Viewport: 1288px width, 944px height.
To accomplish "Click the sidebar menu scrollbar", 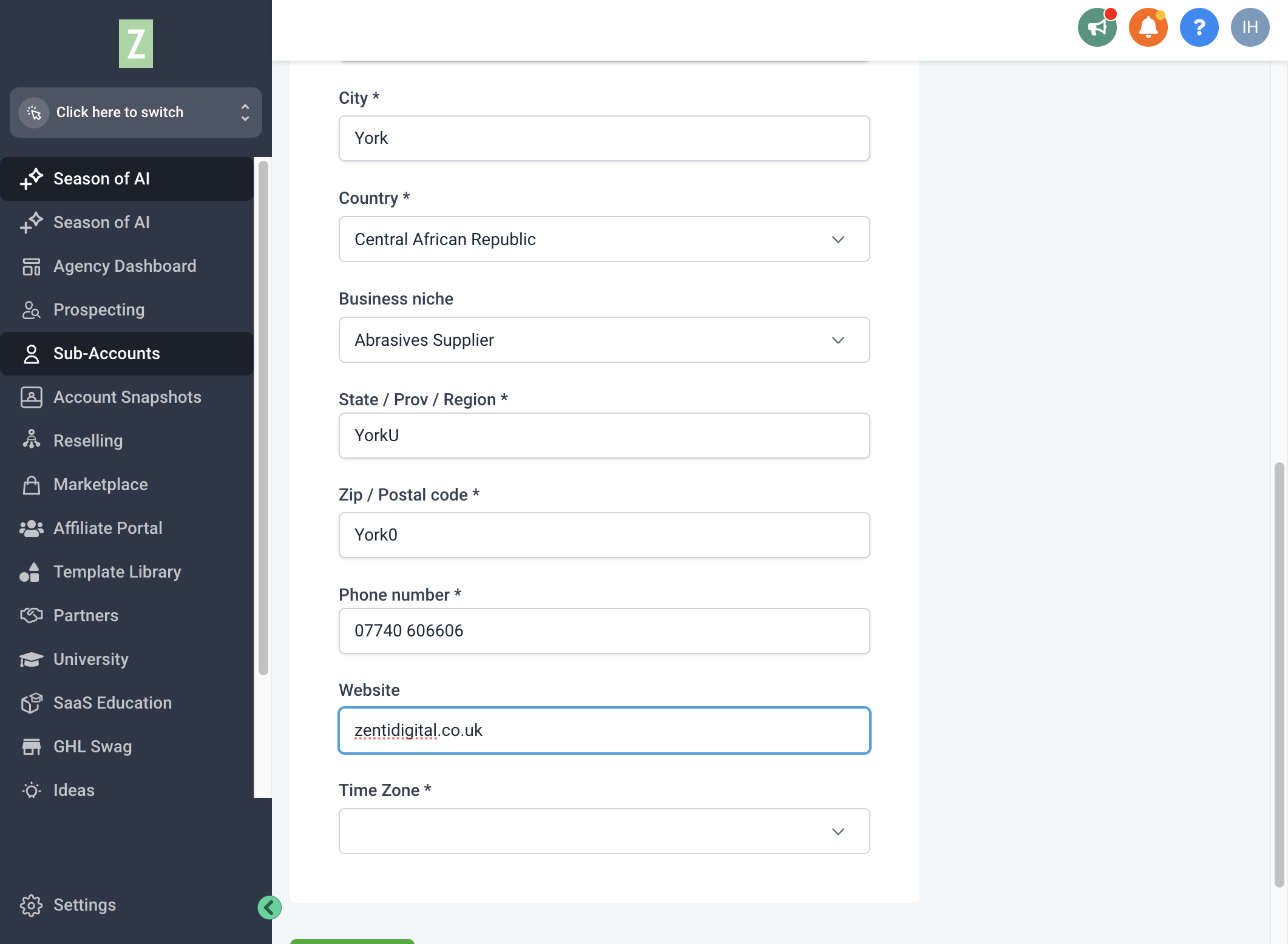I will pyautogui.click(x=263, y=417).
